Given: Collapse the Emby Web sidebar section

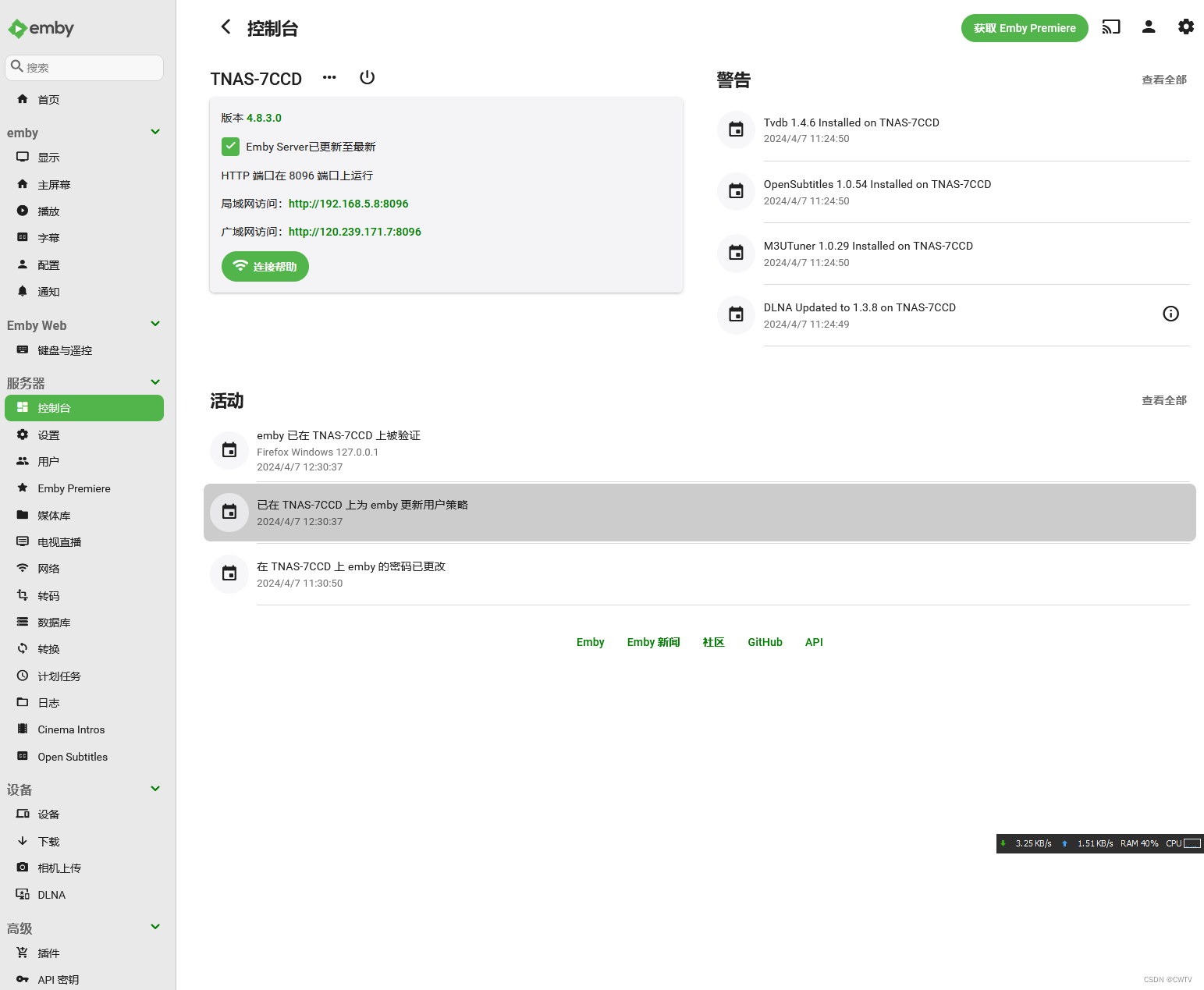Looking at the screenshot, I should (155, 324).
